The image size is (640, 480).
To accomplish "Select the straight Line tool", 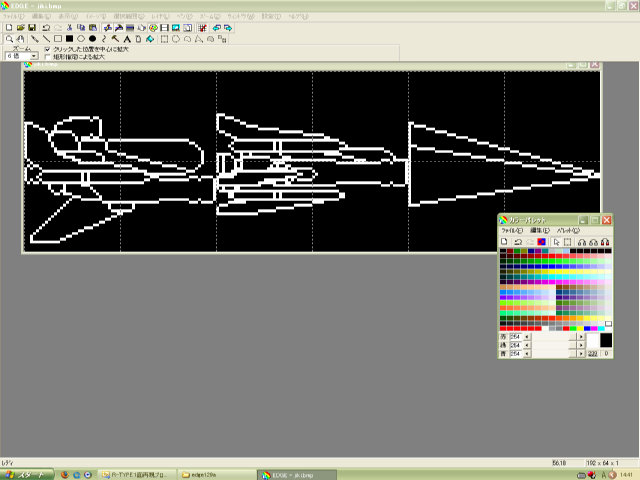I will coord(46,39).
